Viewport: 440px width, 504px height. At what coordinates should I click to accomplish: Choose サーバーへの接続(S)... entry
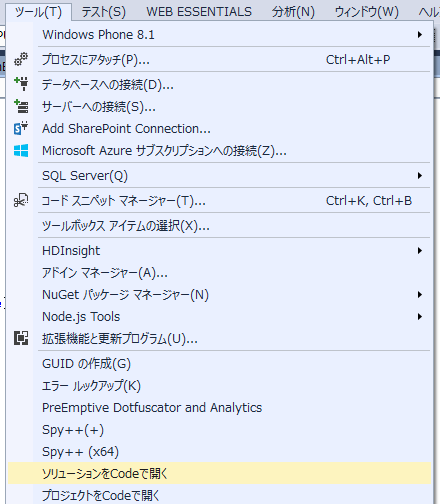219,107
